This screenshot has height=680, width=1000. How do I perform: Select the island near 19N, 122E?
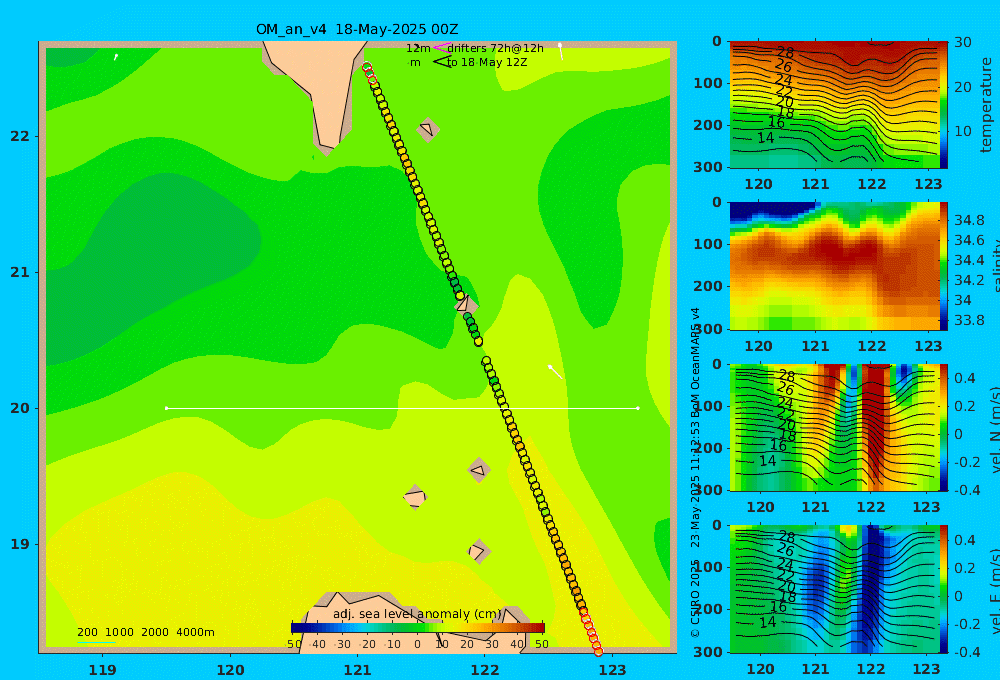click(x=479, y=551)
